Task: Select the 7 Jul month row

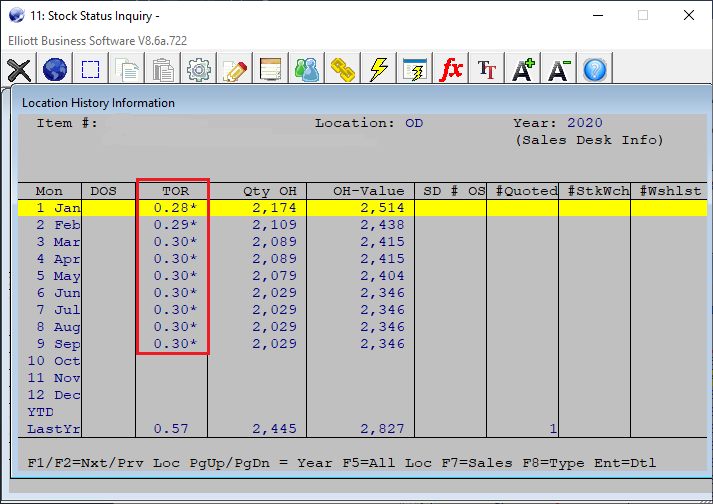Action: [362, 310]
